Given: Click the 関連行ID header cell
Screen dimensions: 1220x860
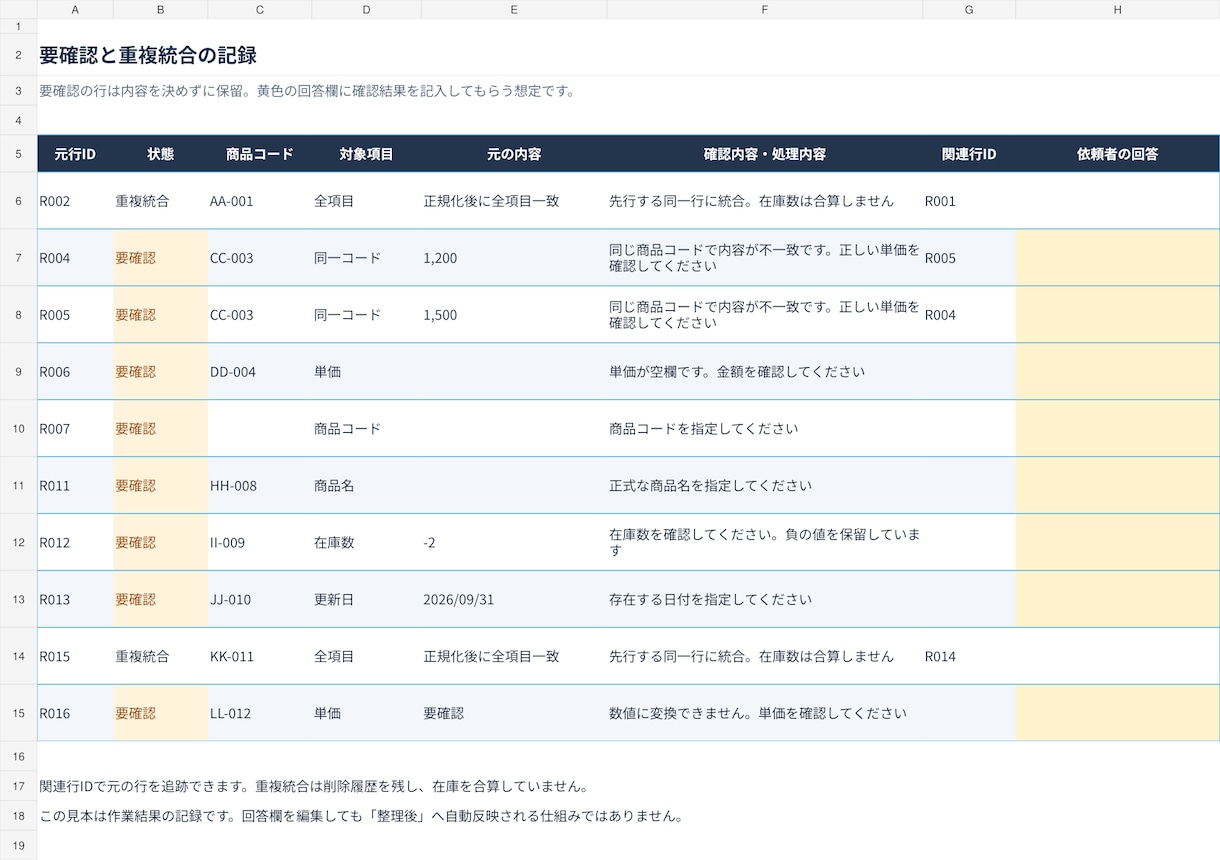Looking at the screenshot, I should coord(969,154).
